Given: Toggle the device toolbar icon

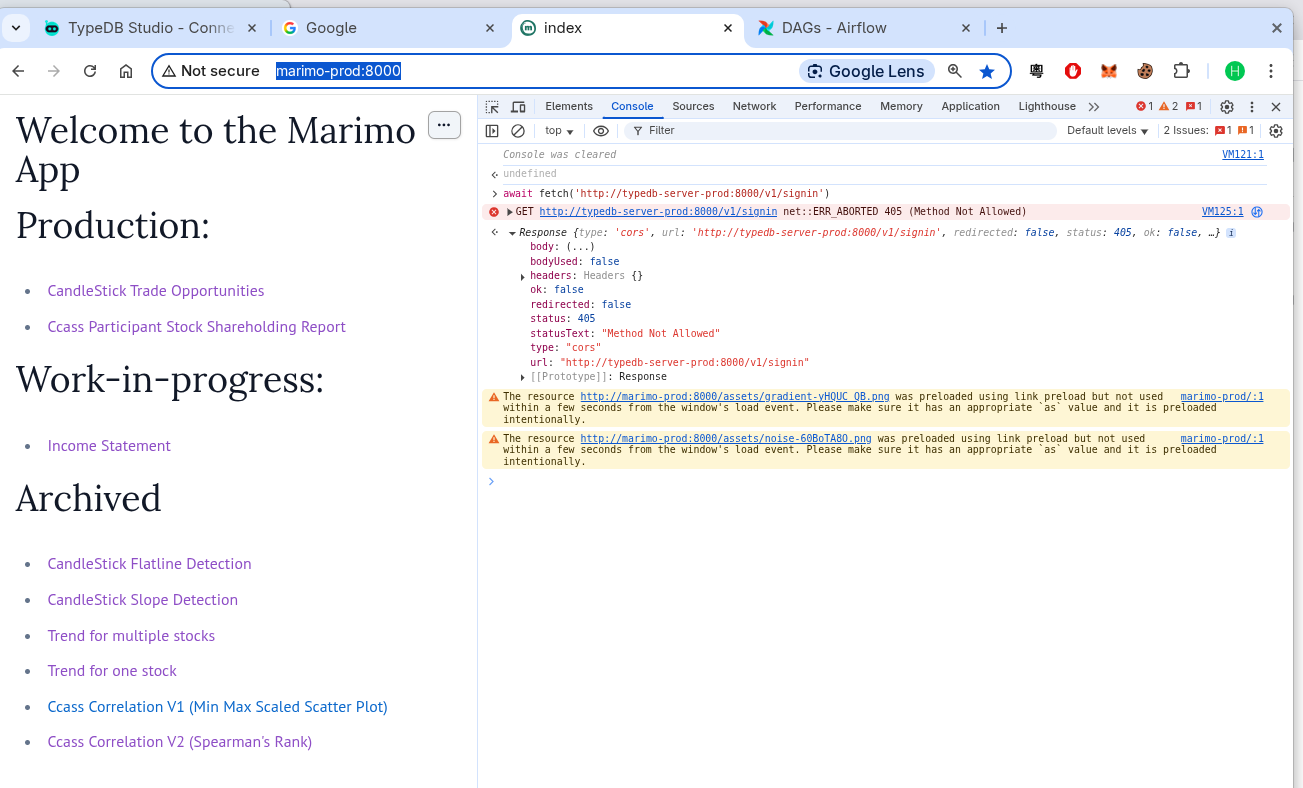Looking at the screenshot, I should pos(518,107).
